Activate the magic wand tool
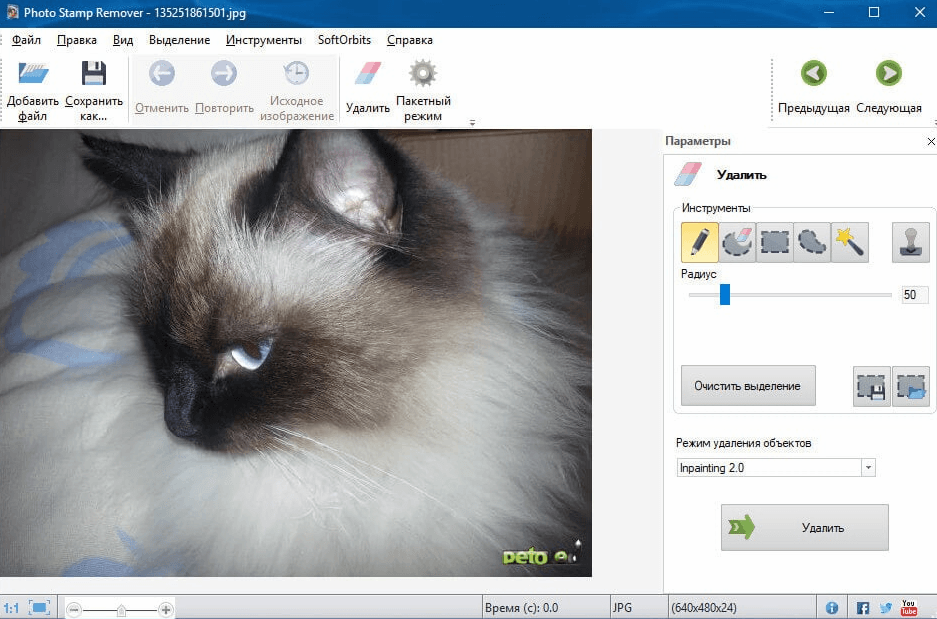 click(x=850, y=243)
